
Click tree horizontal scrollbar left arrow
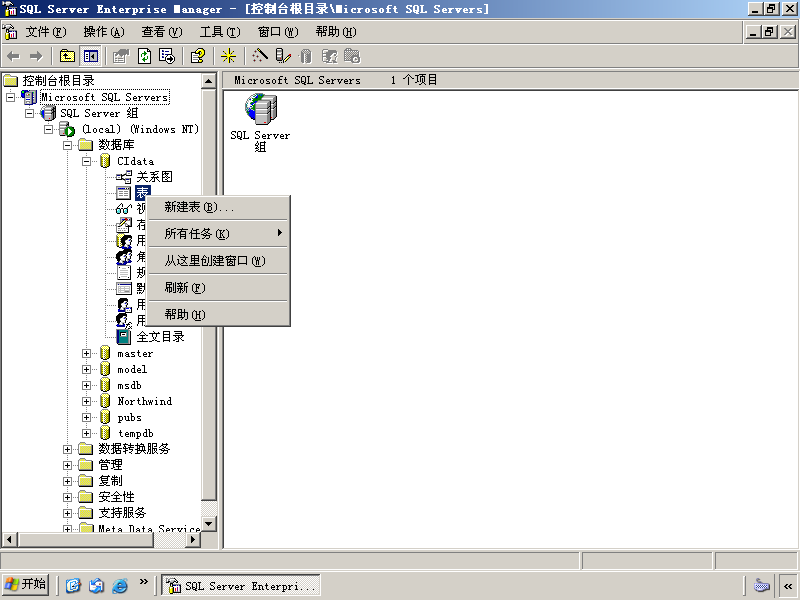point(10,539)
